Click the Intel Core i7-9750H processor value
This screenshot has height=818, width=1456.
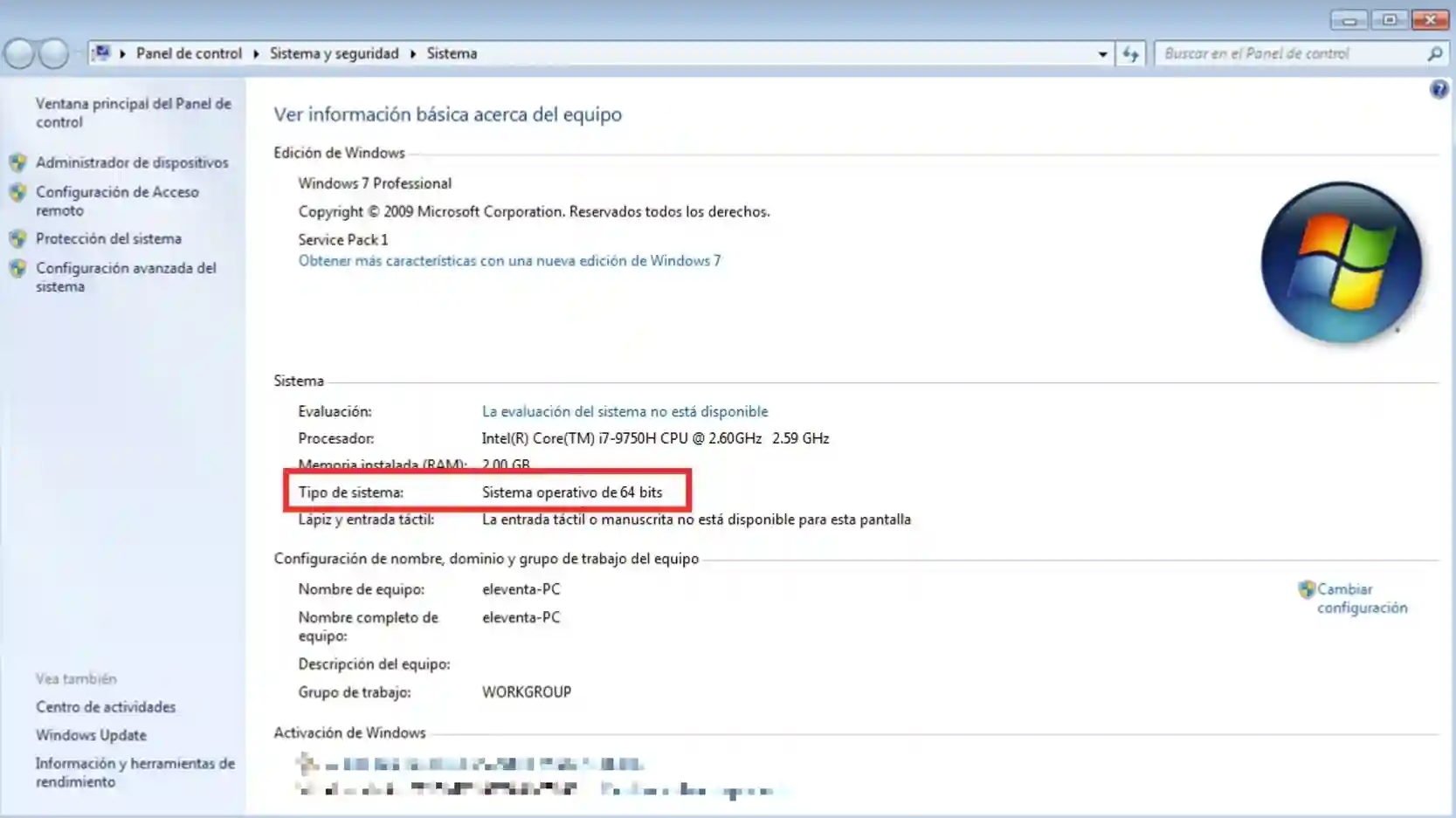point(655,438)
